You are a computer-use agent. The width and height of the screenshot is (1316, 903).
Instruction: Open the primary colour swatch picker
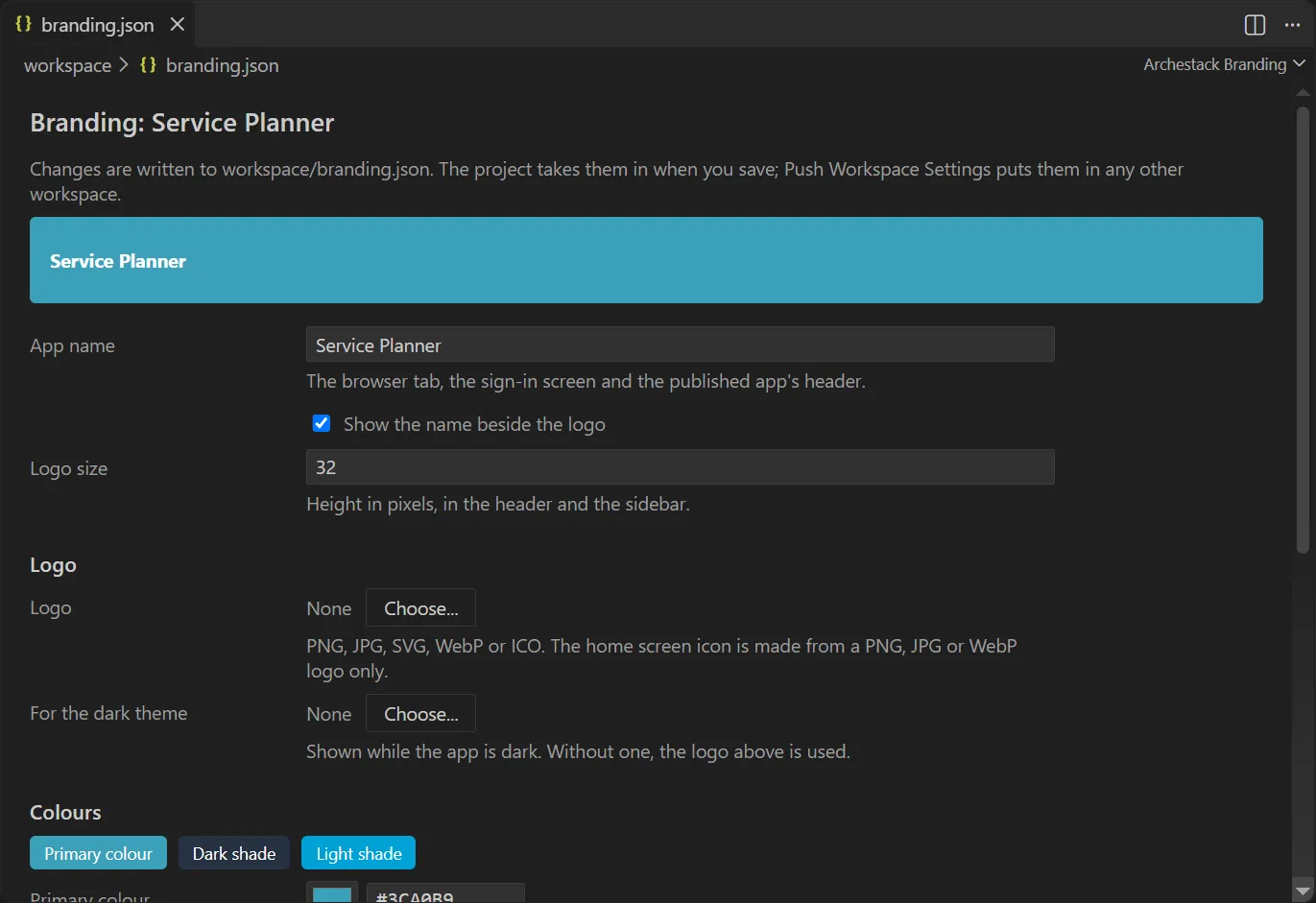click(x=332, y=893)
